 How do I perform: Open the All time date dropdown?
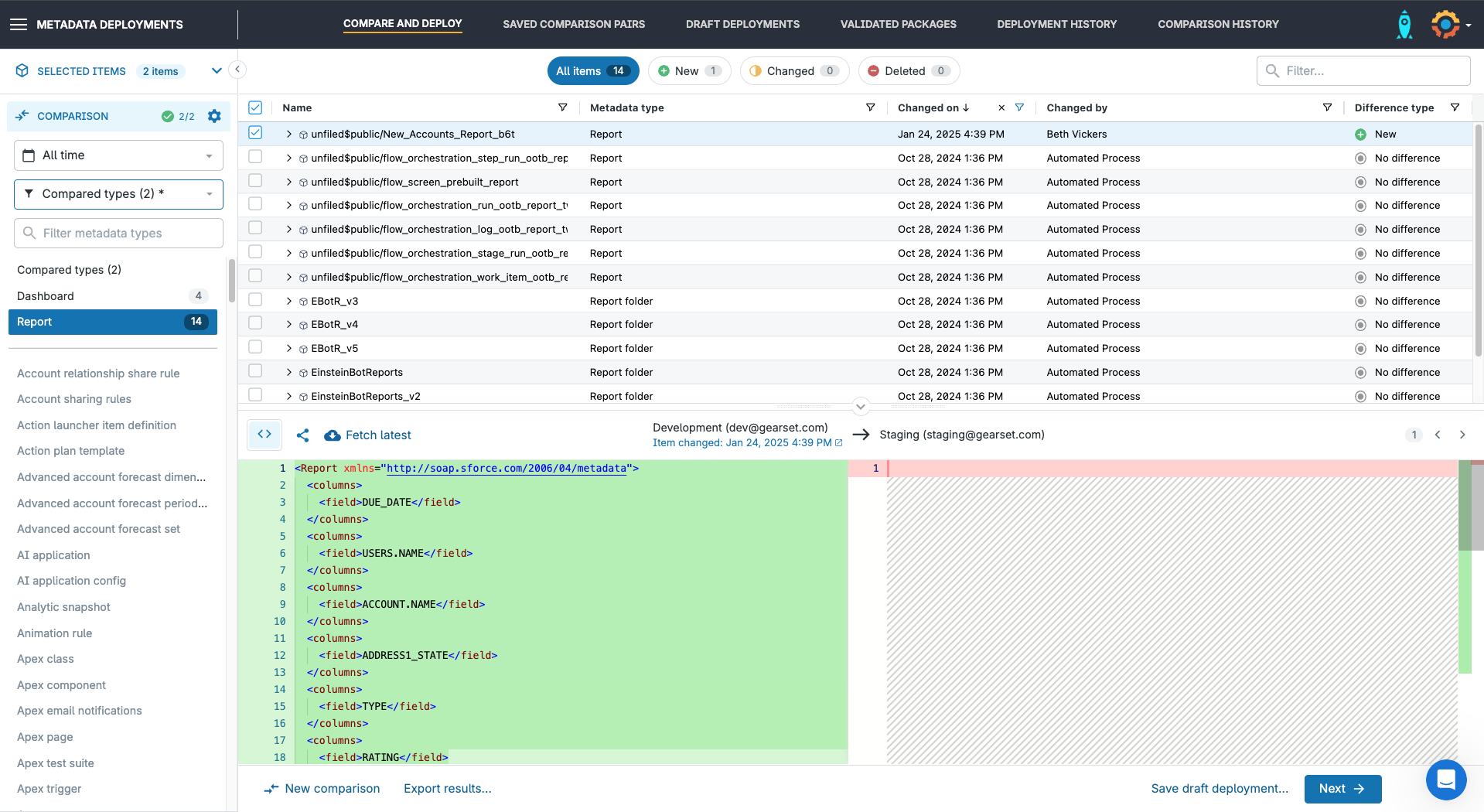coord(118,155)
